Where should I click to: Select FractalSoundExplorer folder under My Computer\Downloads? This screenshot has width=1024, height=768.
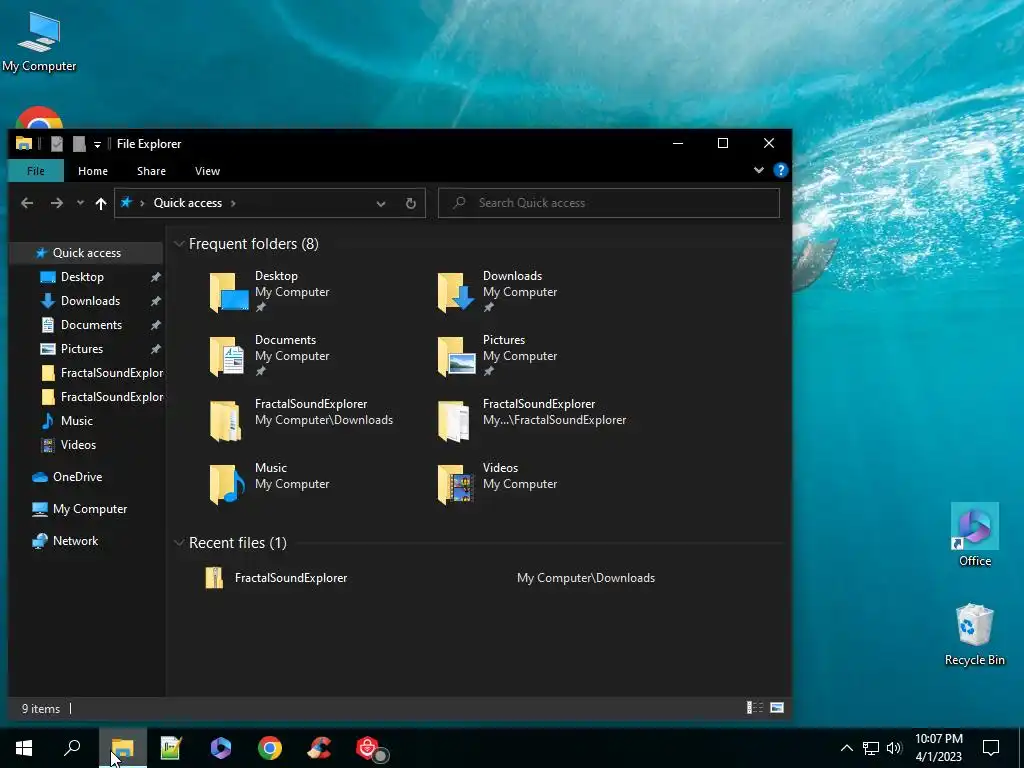301,420
